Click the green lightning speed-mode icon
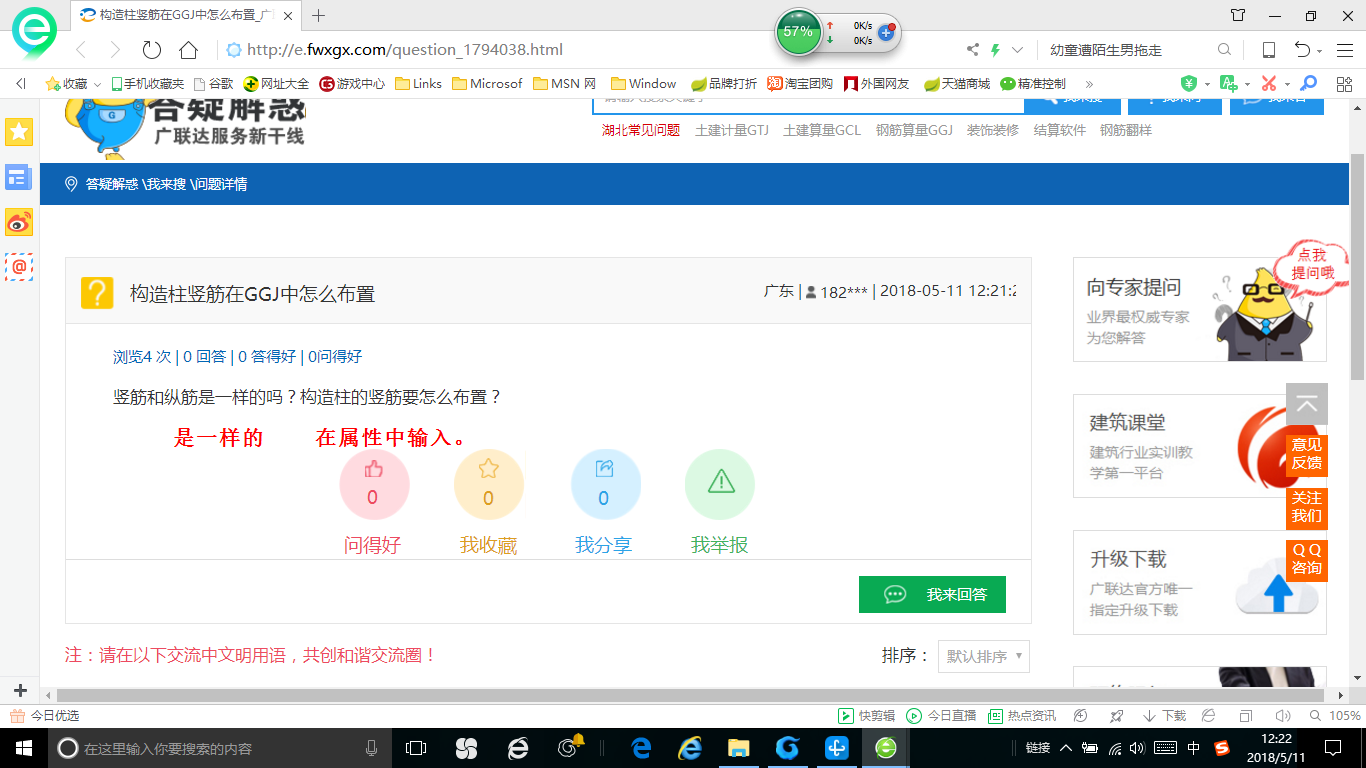Screen dimensions: 1366x768 coord(995,50)
